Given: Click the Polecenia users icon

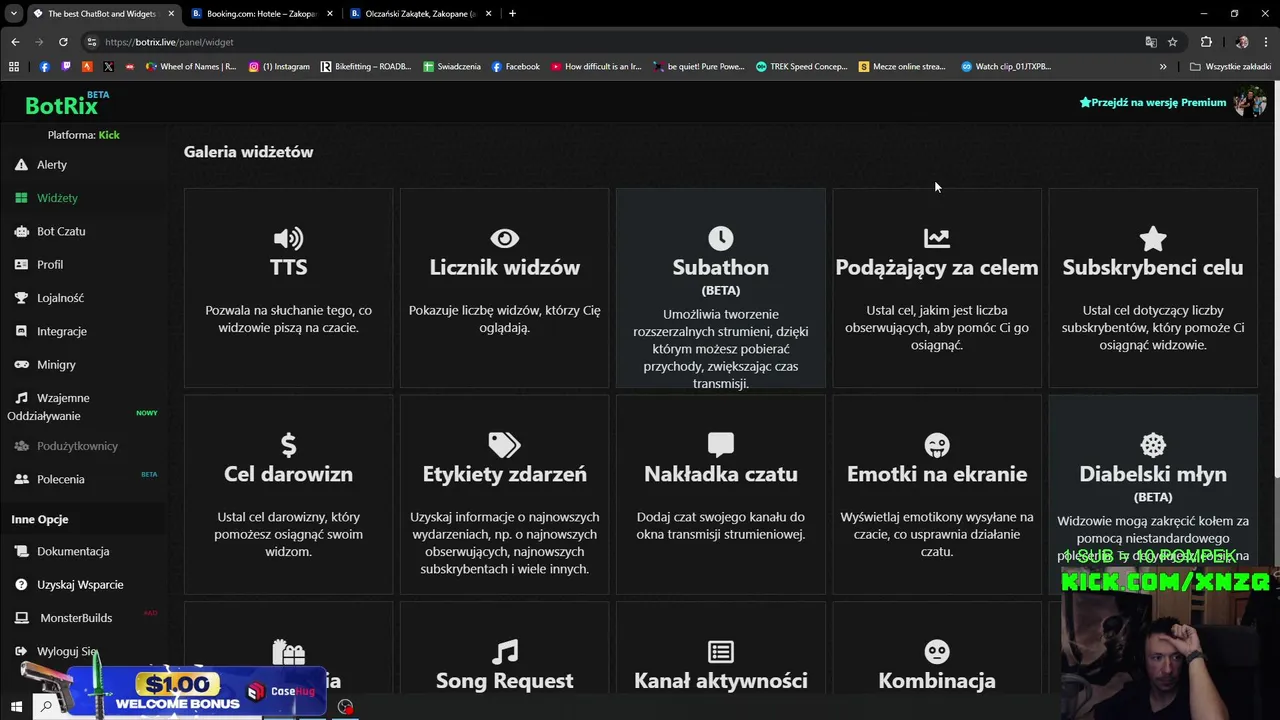Looking at the screenshot, I should [x=21, y=479].
